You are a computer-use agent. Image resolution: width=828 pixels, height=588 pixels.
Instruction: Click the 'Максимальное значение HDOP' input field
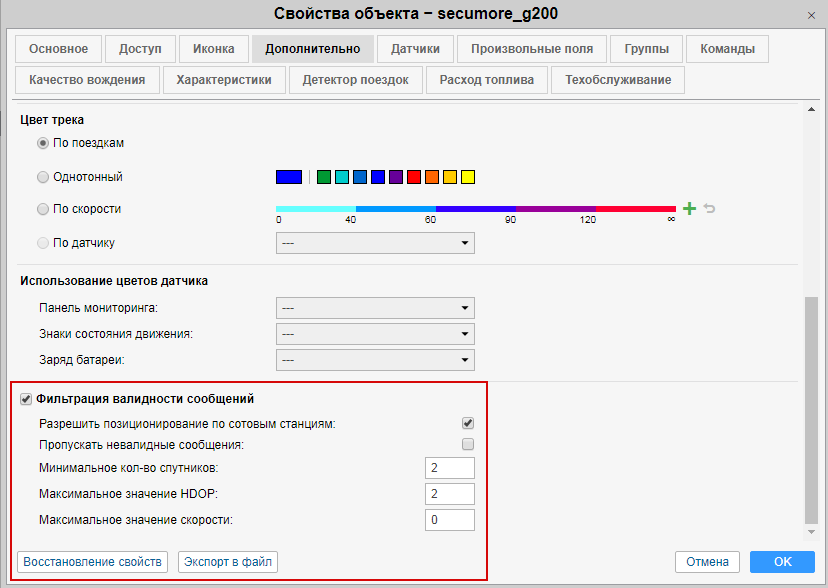coord(449,494)
